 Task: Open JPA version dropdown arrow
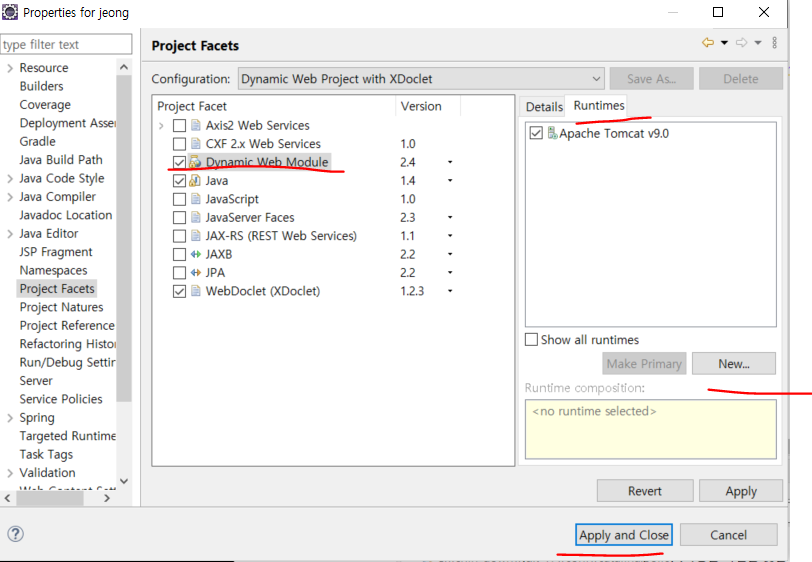(x=450, y=272)
